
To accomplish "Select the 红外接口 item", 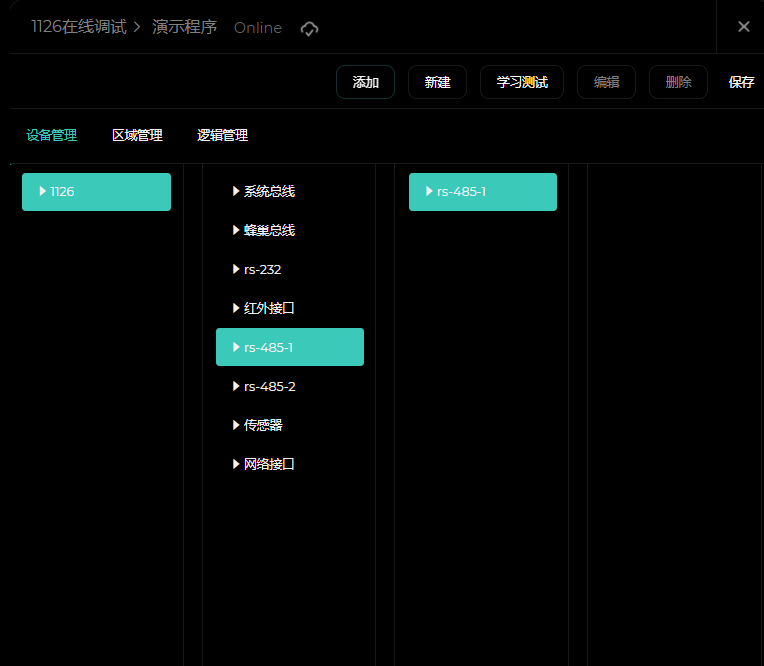I will [269, 308].
